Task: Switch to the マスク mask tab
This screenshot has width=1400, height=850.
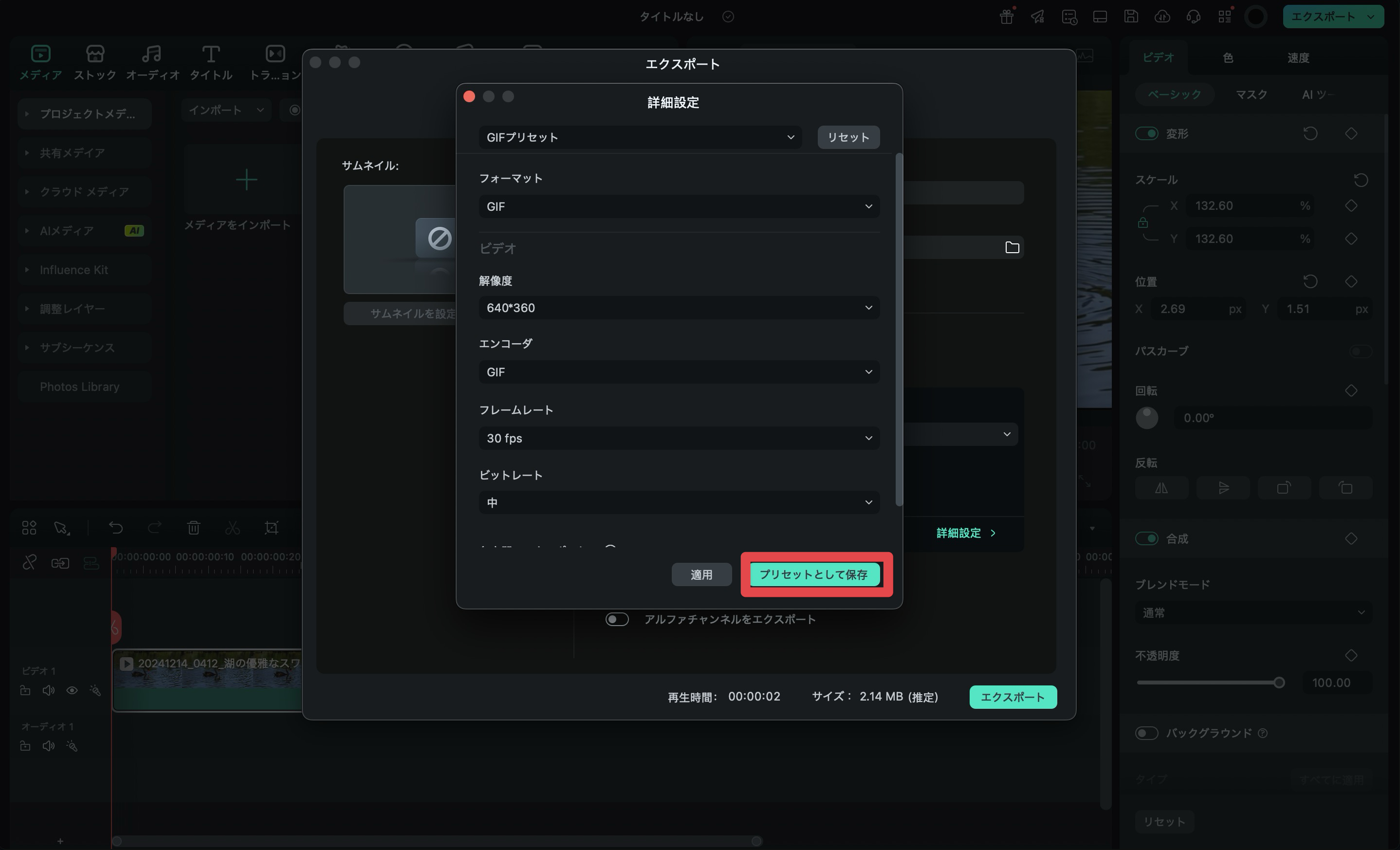Action: (1252, 95)
